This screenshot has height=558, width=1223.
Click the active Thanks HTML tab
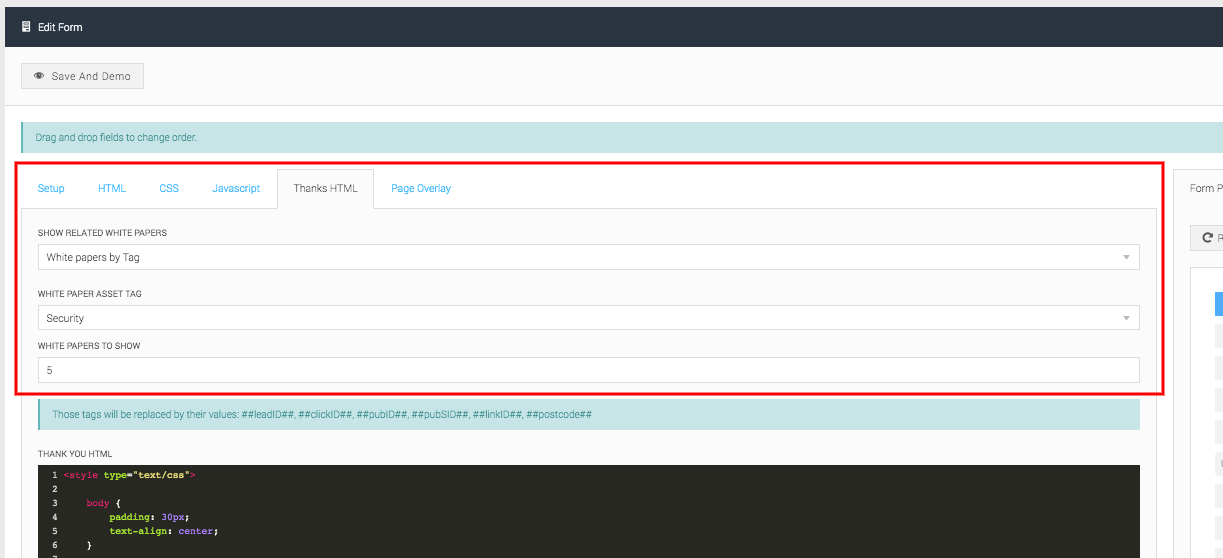pyautogui.click(x=325, y=188)
